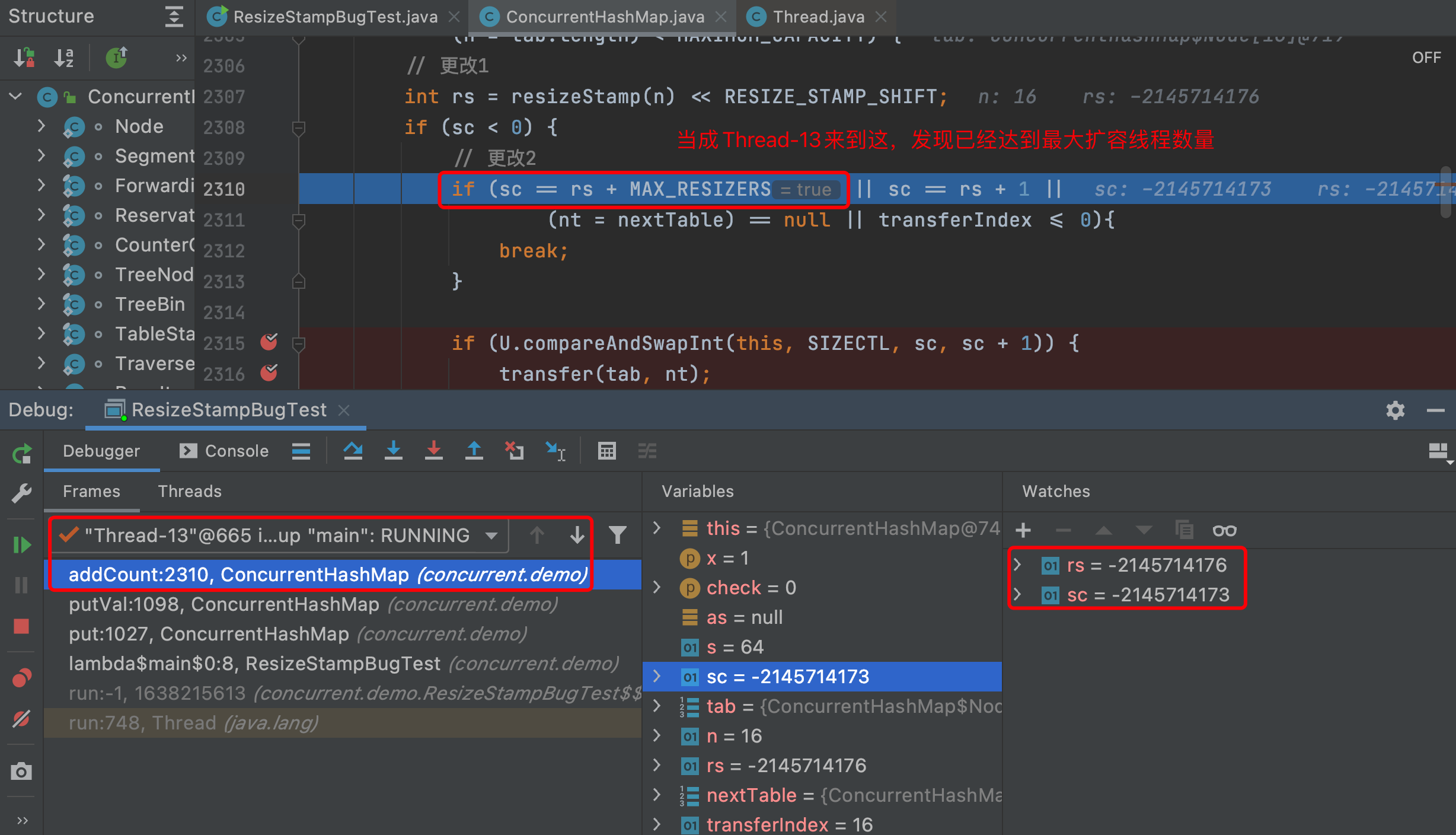Open Console tab

point(224,451)
